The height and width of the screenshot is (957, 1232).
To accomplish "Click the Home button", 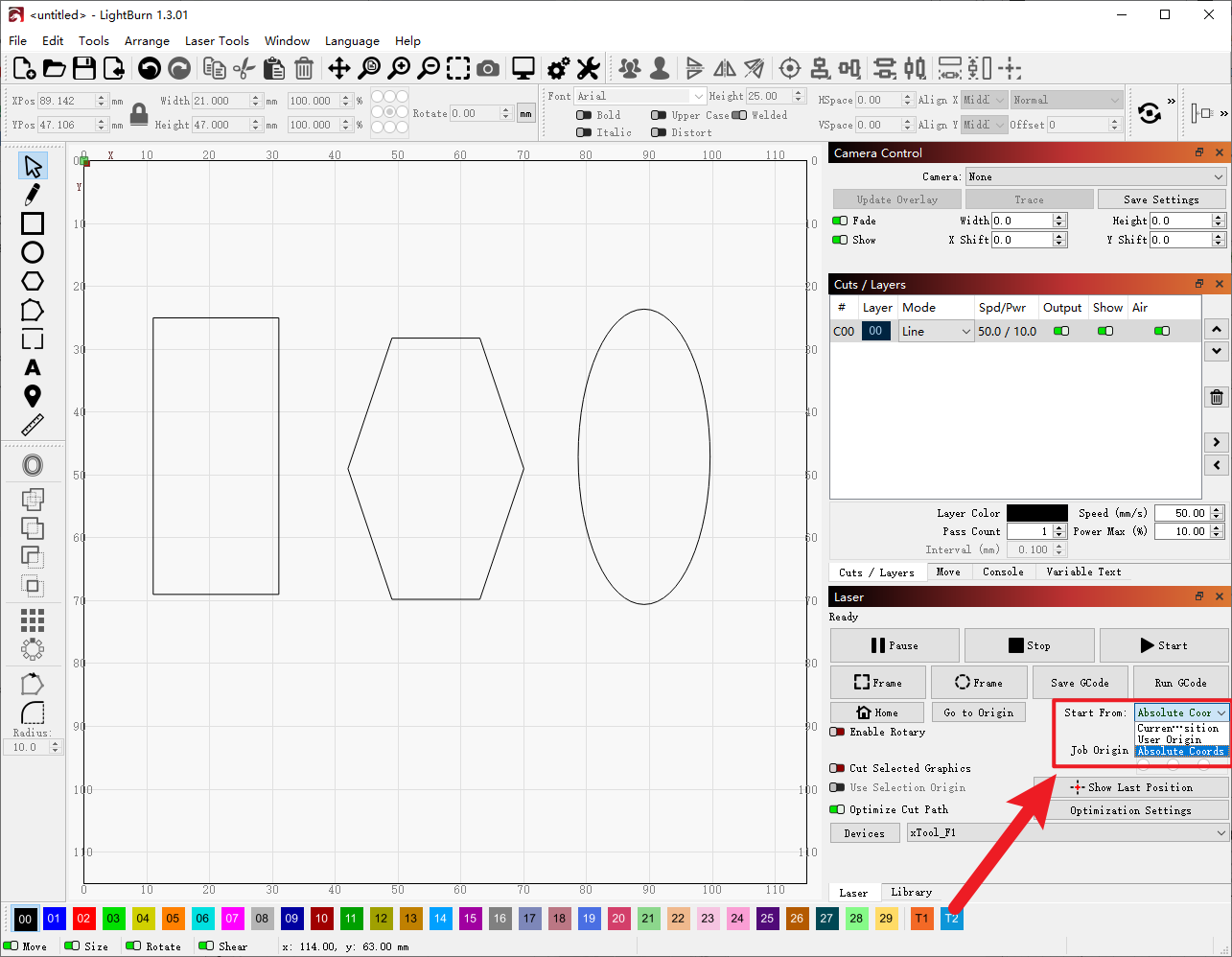I will (877, 712).
